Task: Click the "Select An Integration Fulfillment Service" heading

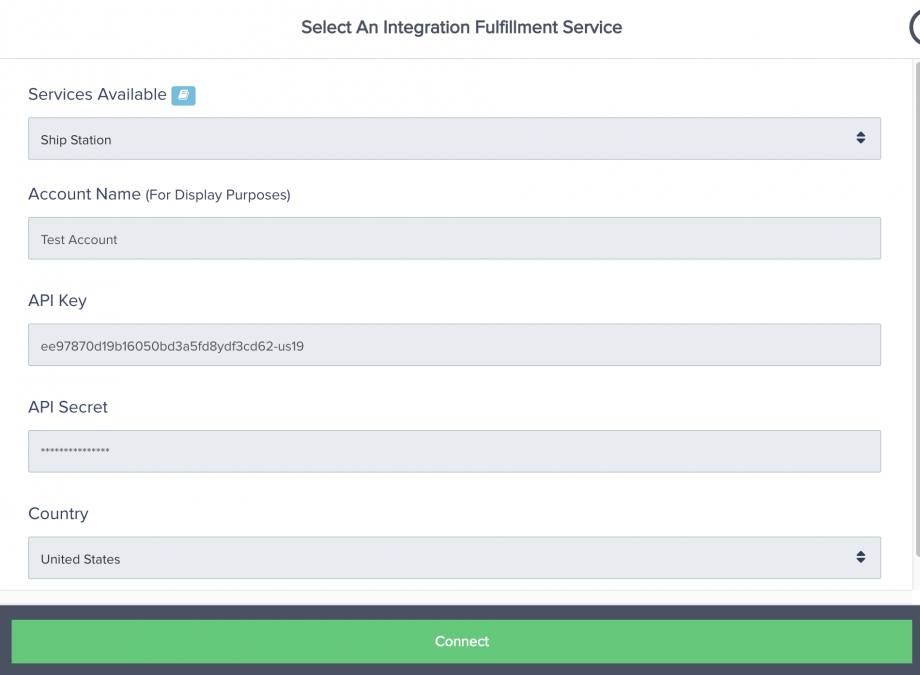Action: (461, 28)
